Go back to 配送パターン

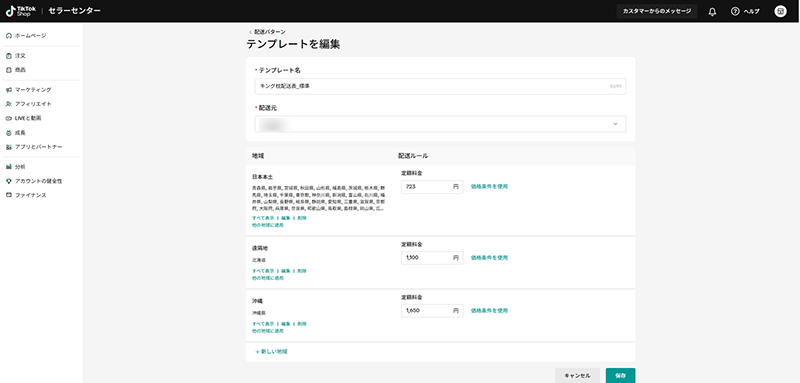click(267, 32)
